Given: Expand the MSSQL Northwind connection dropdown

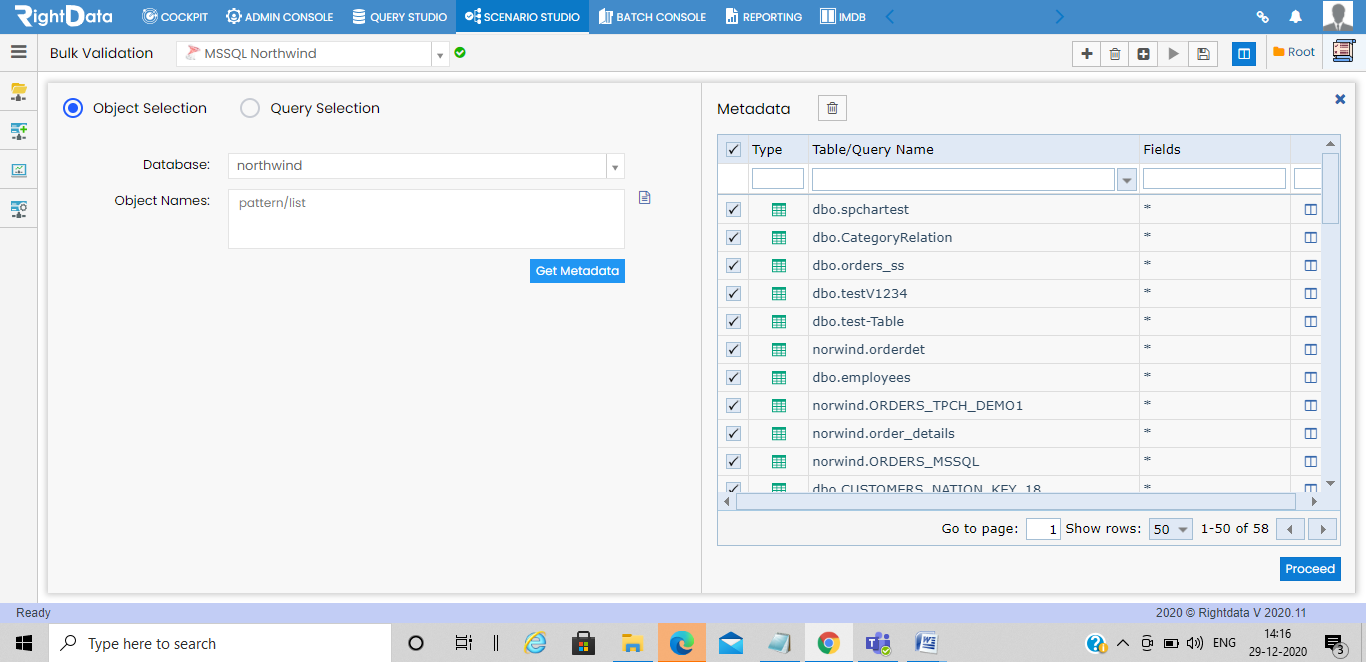Looking at the screenshot, I should 440,54.
